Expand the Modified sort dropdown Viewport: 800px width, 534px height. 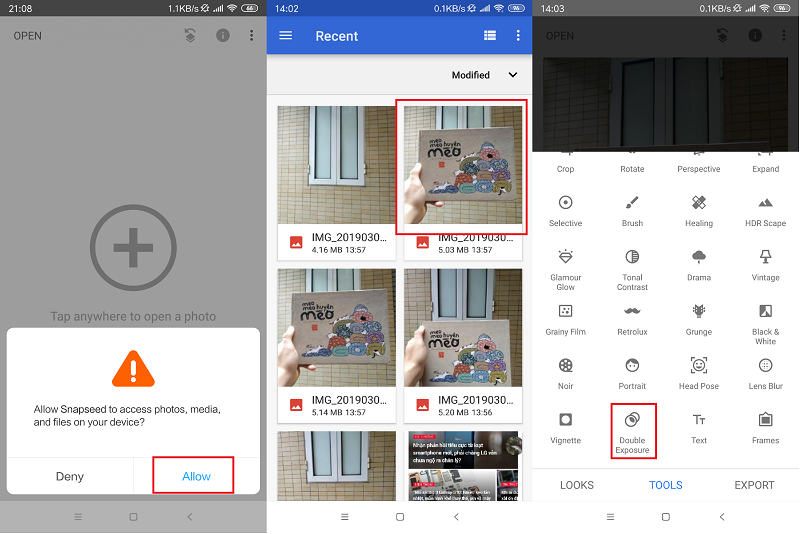click(x=484, y=75)
